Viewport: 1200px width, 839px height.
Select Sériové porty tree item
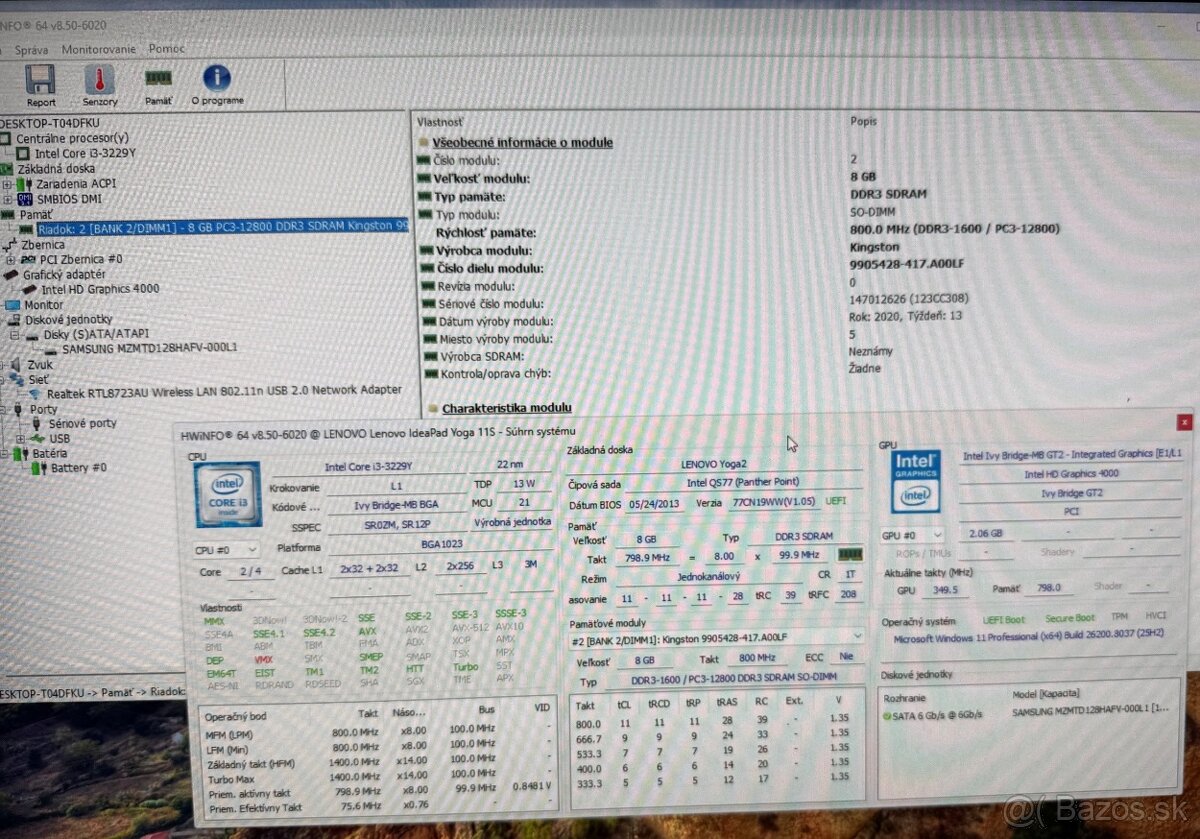click(x=82, y=423)
